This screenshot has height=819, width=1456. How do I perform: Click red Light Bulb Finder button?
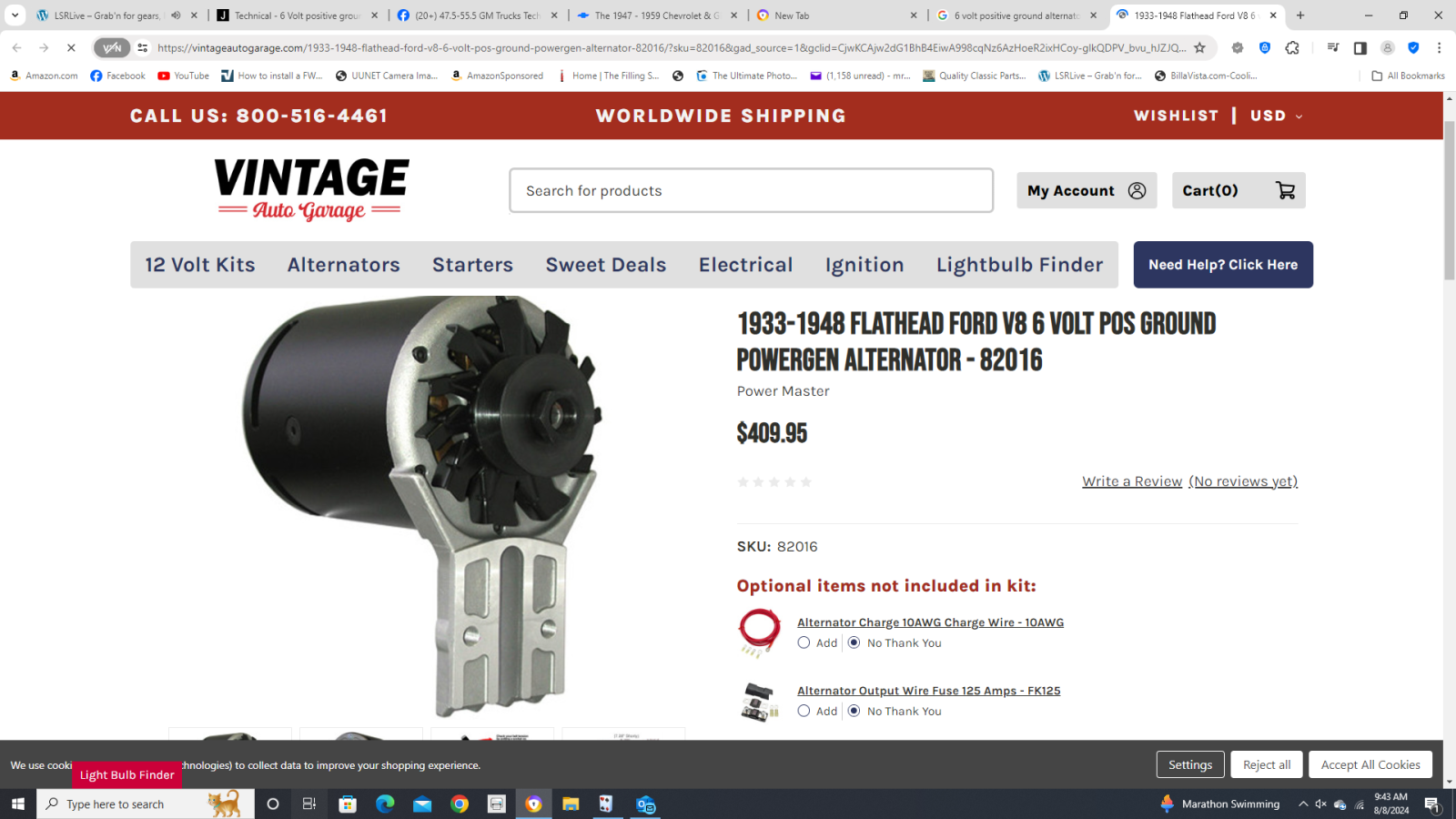pyautogui.click(x=127, y=774)
